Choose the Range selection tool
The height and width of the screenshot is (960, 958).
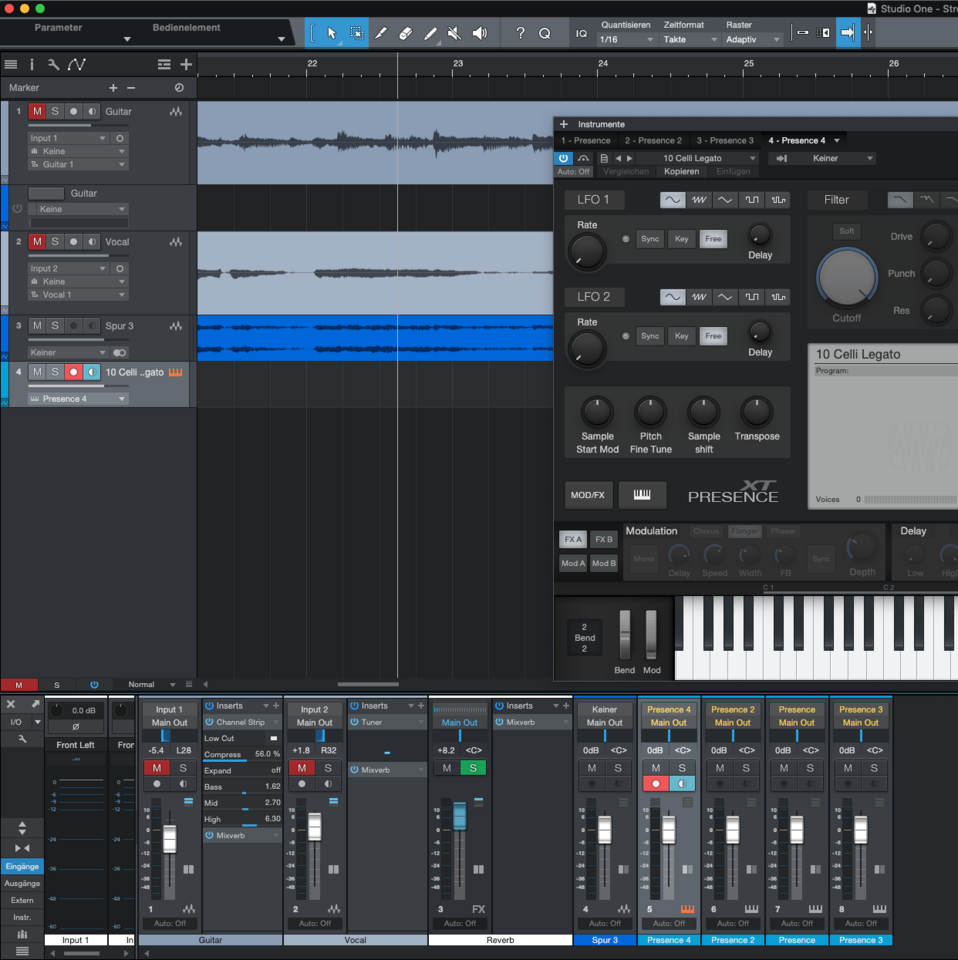tap(356, 33)
